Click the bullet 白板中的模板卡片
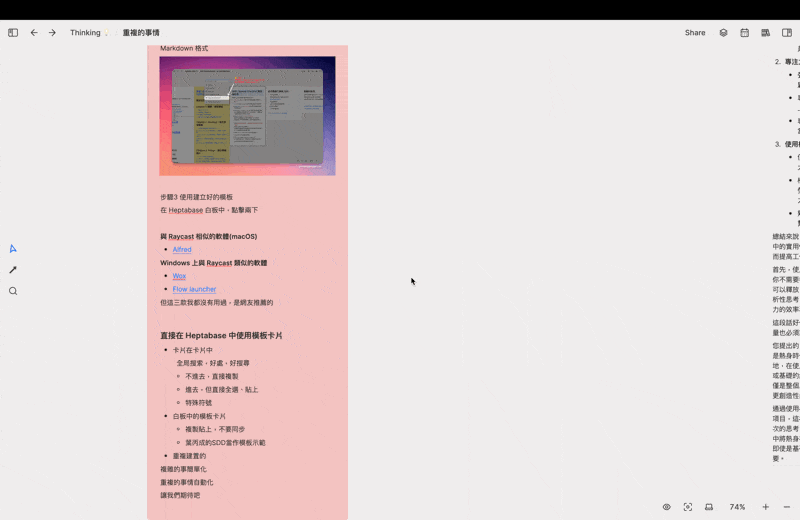The height and width of the screenshot is (520, 800). click(199, 416)
